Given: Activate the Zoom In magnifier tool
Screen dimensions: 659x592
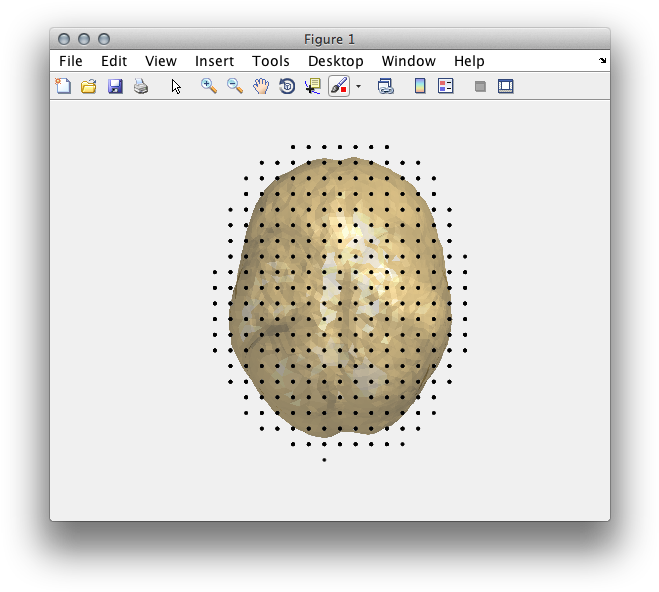Looking at the screenshot, I should pyautogui.click(x=209, y=86).
